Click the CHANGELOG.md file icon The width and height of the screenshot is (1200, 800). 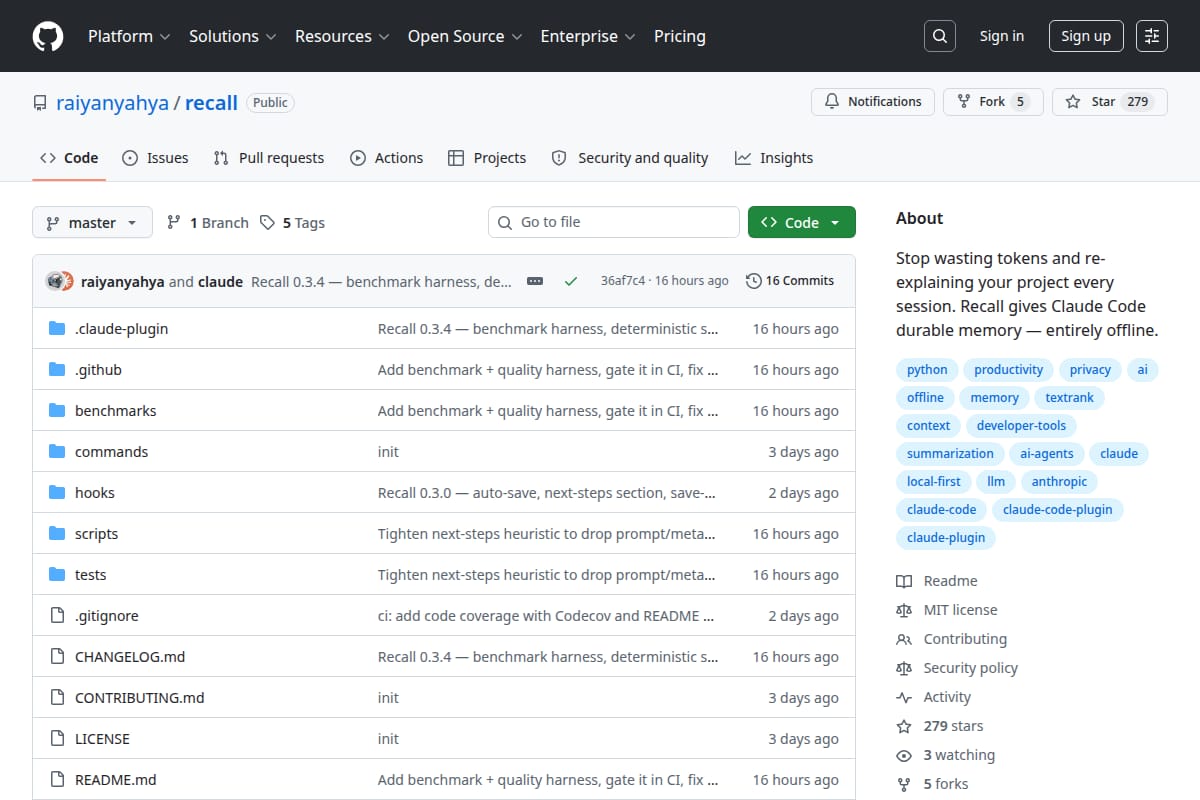[x=57, y=657]
